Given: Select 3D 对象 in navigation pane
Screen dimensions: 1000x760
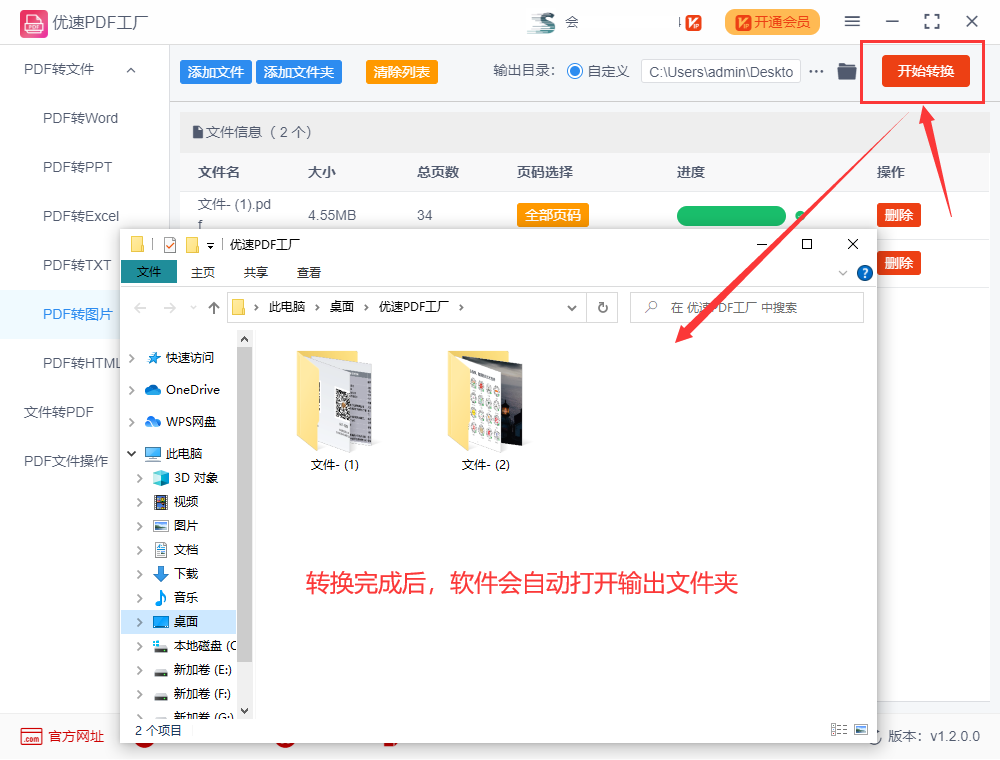Looking at the screenshot, I should (x=186, y=478).
